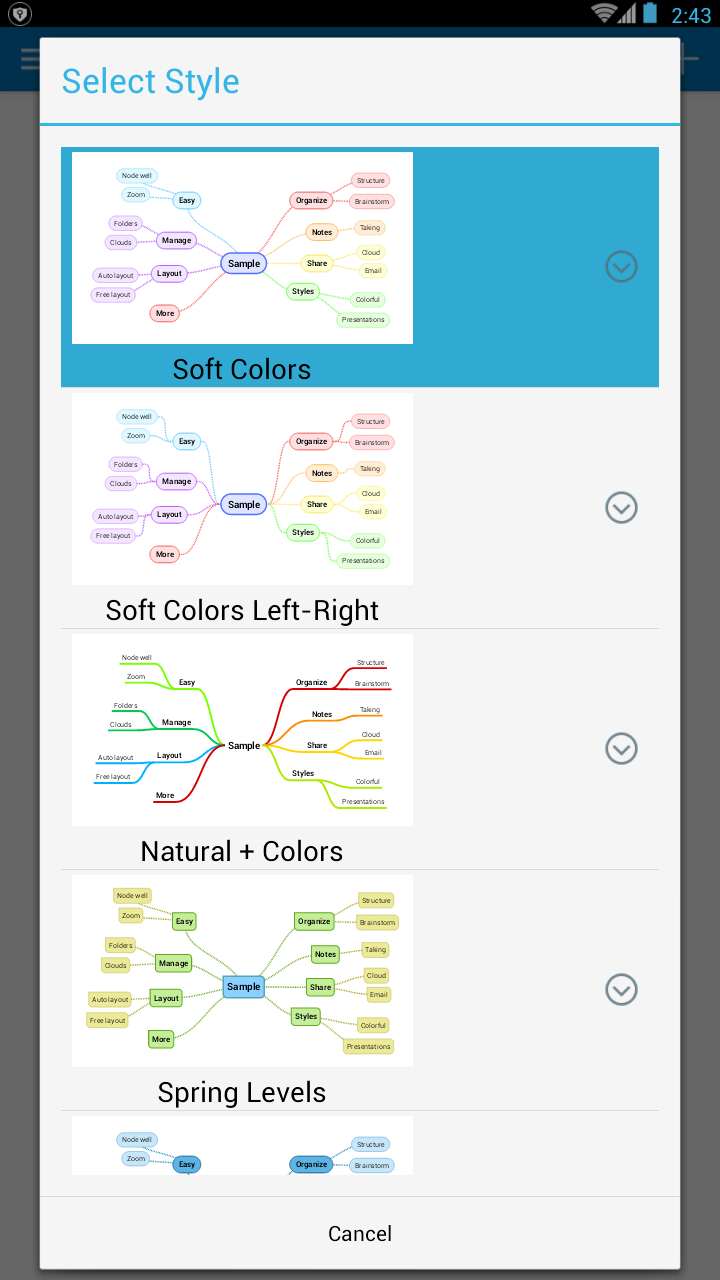Viewport: 720px width, 1280px height.
Task: Choose Soft Colors Left-Right preview thumbnail
Action: click(x=242, y=489)
